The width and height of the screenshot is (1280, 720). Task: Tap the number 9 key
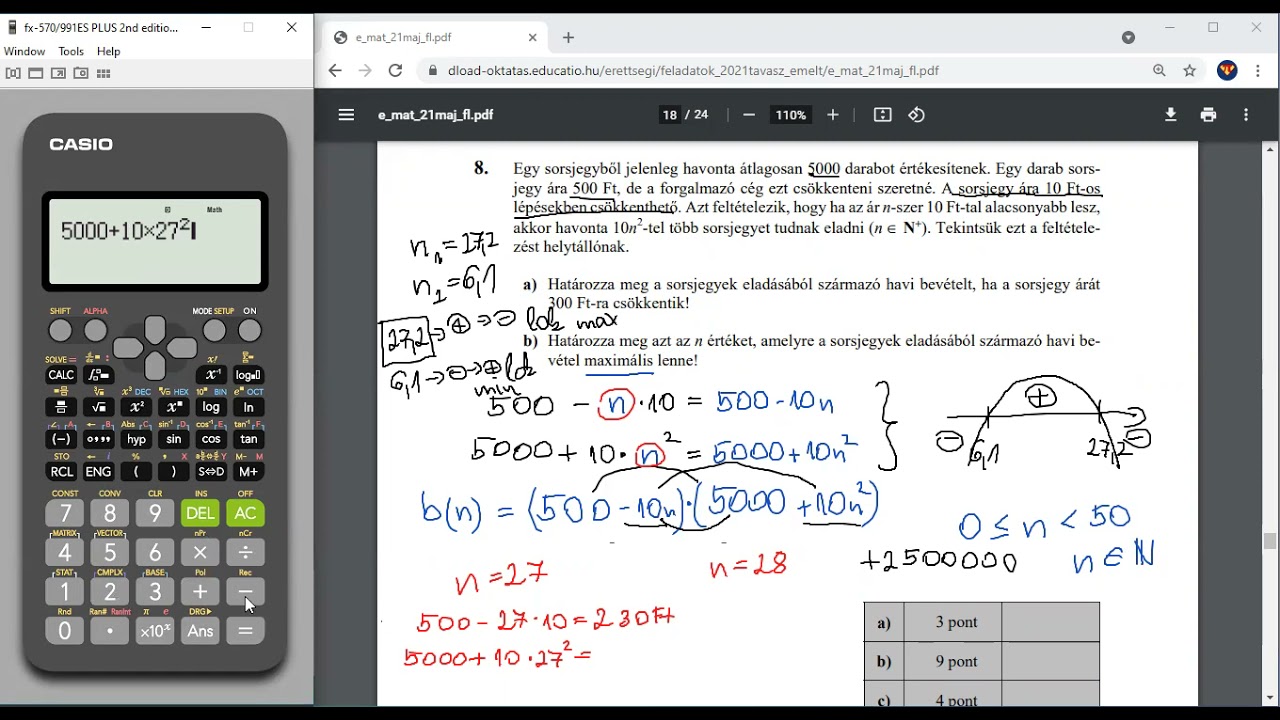(x=155, y=513)
